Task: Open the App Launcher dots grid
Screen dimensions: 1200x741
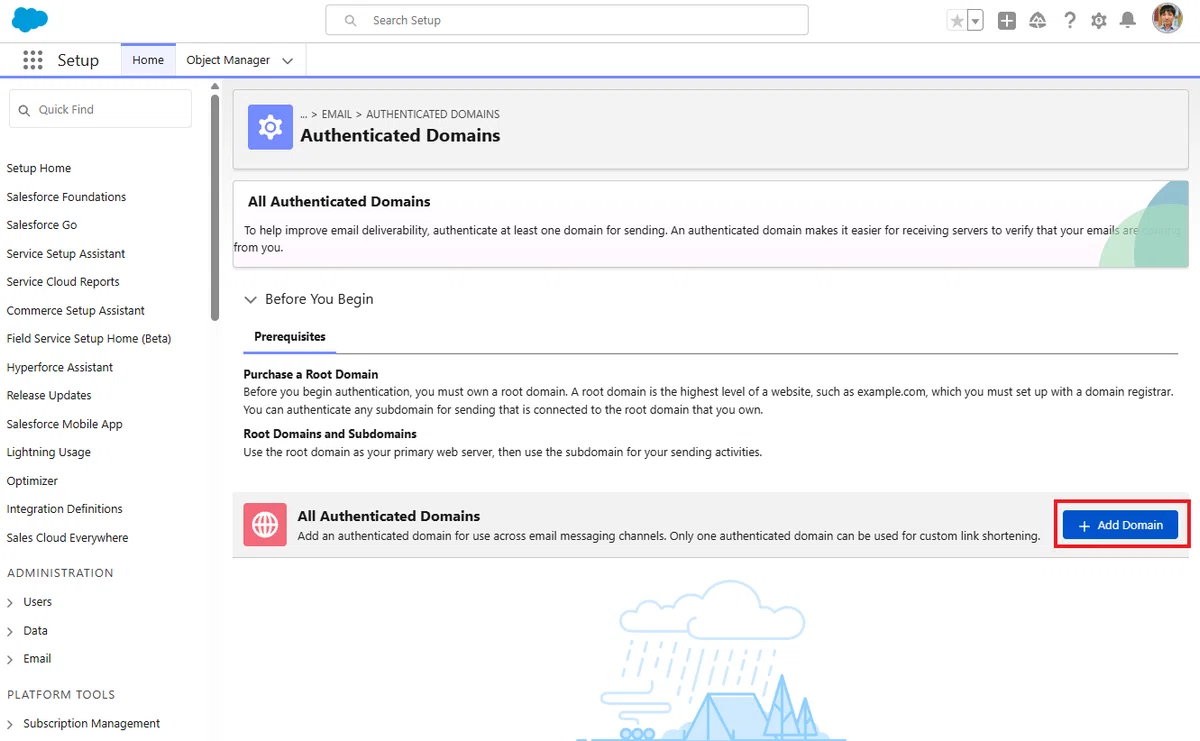Action: point(33,60)
